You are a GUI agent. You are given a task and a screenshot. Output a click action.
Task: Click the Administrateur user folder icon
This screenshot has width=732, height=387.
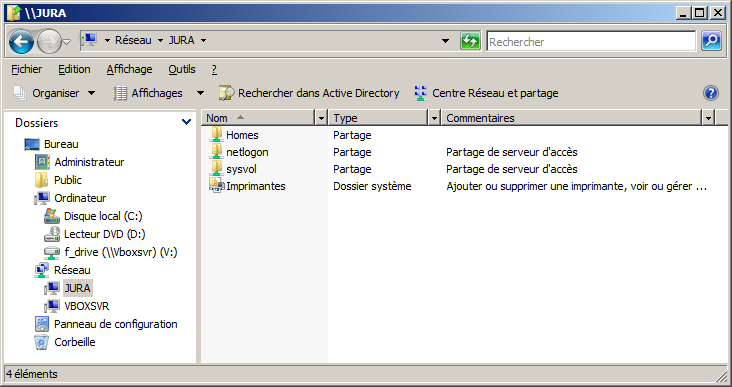[42, 162]
